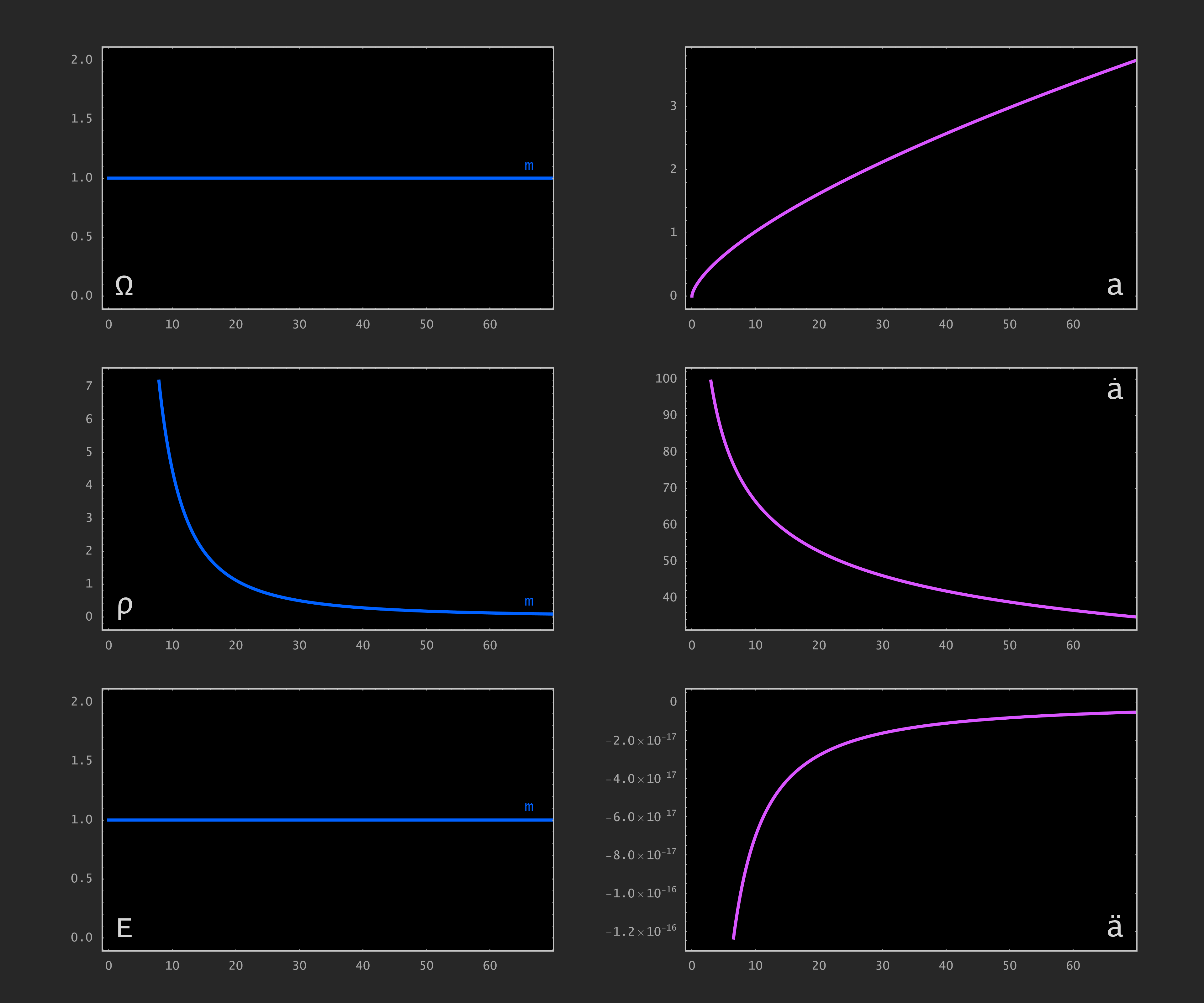Viewport: 1204px width, 1003px height.
Task: Click the 1.5 y-axis tick of Ω plot
Action: pyautogui.click(x=82, y=119)
